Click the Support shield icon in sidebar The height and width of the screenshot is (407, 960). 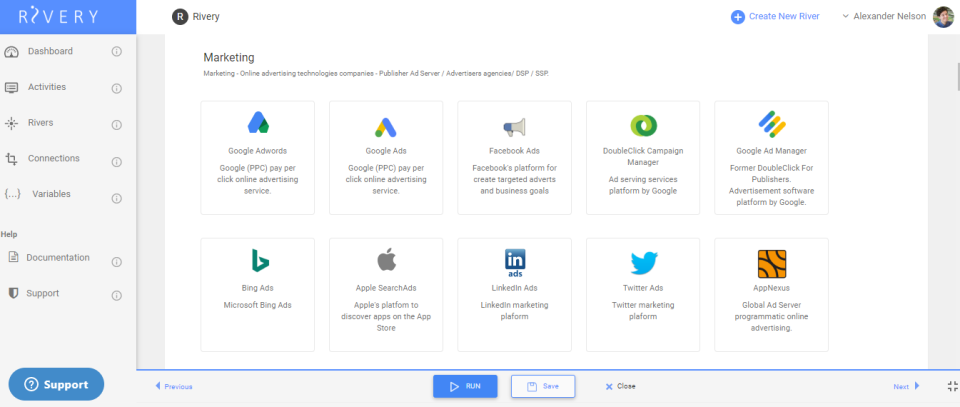[x=13, y=293]
